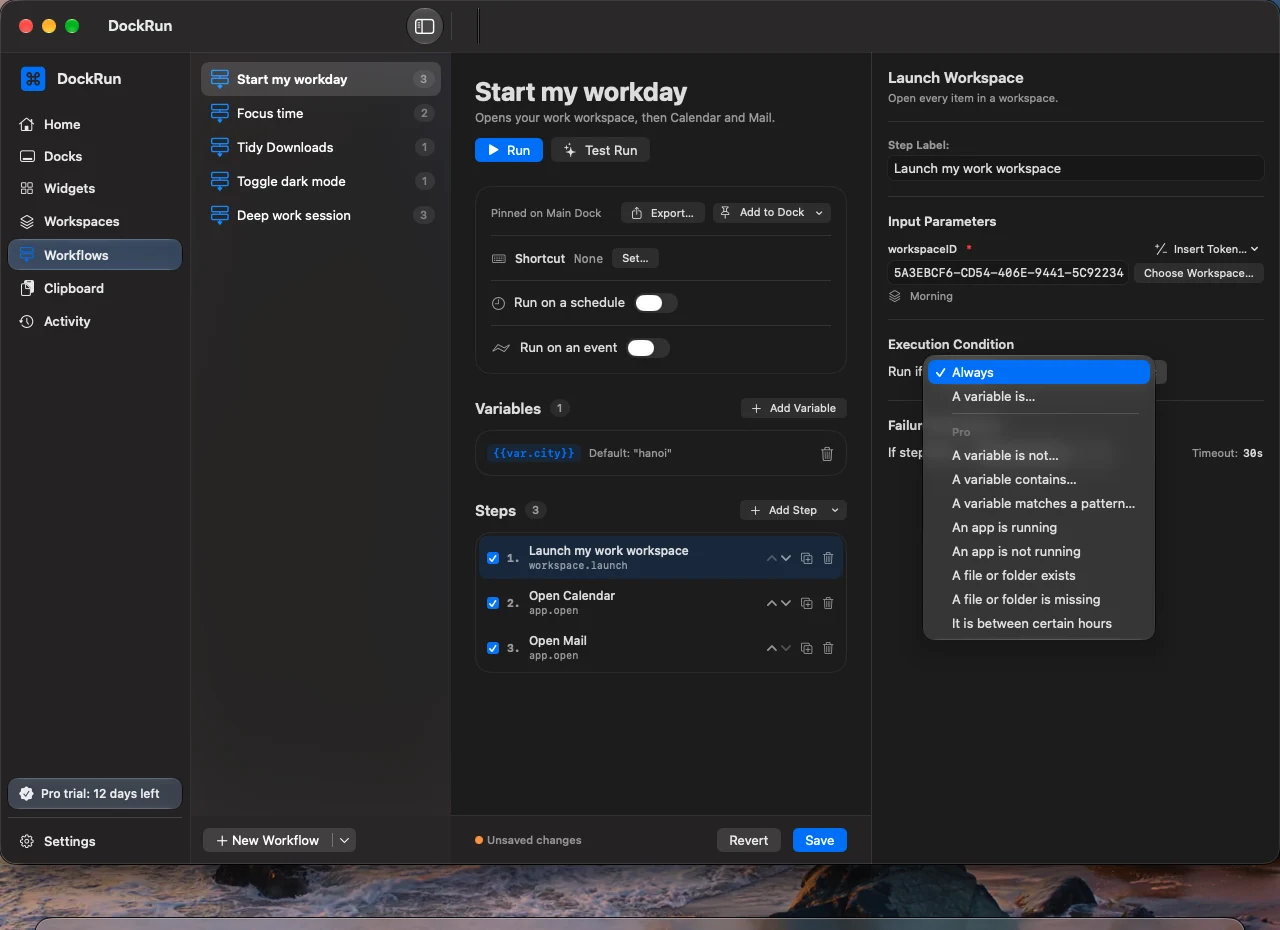Open the Insert Token dropdown
1280x930 pixels.
1207,249
